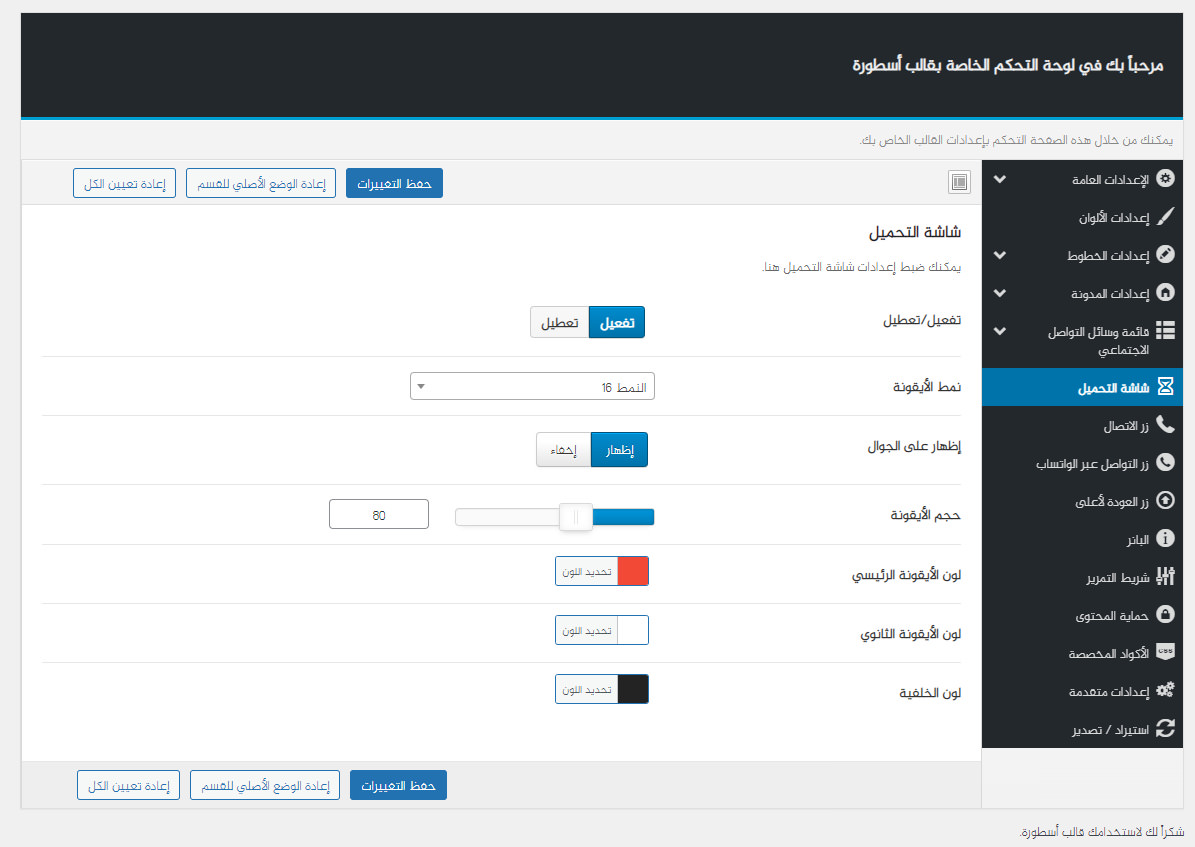Click the WhatsApp contact button icon
This screenshot has height=847, width=1195.
coord(1165,463)
